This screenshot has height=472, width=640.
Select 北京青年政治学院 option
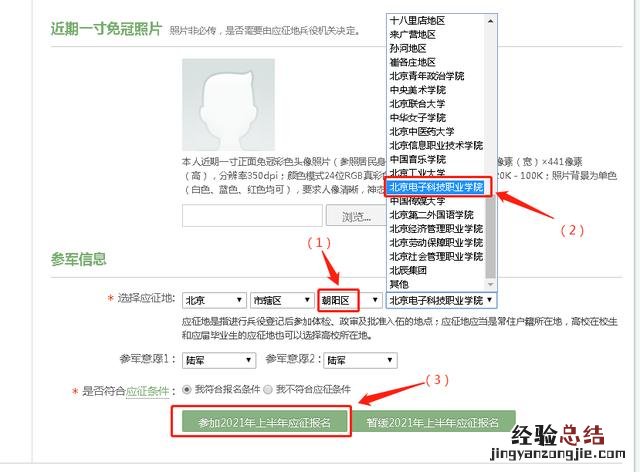pos(436,76)
